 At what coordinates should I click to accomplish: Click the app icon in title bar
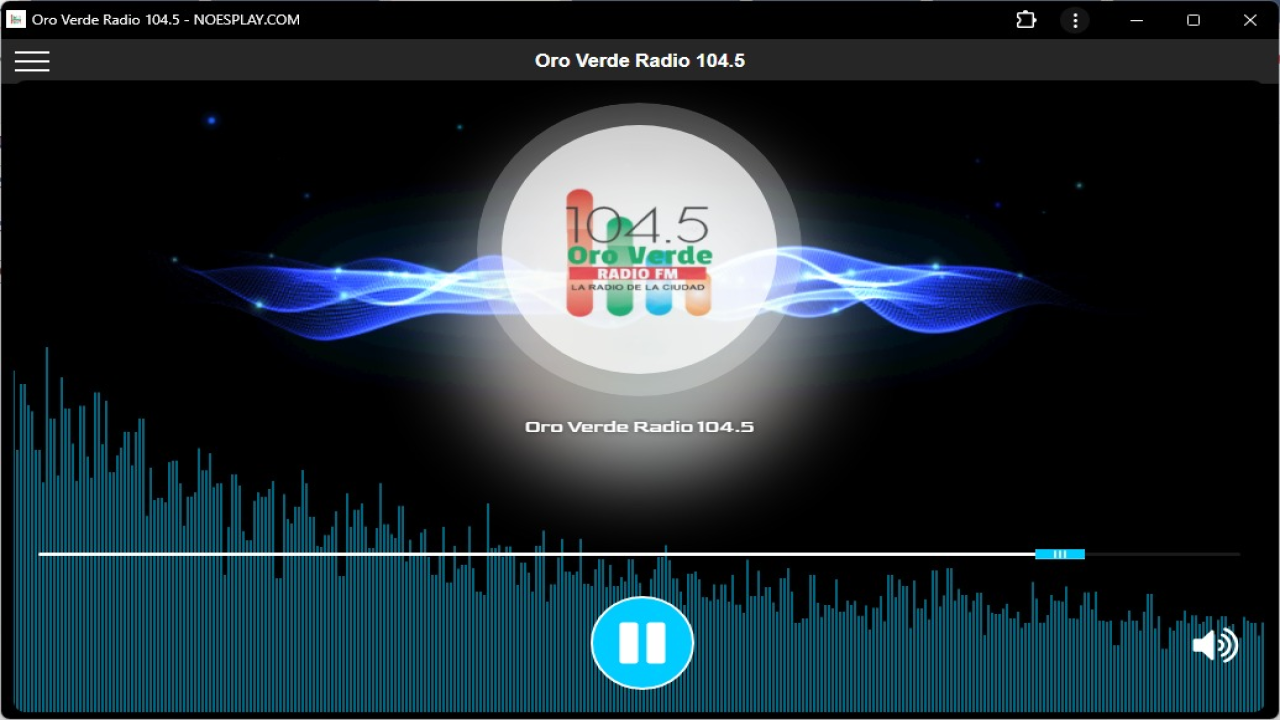point(16,20)
